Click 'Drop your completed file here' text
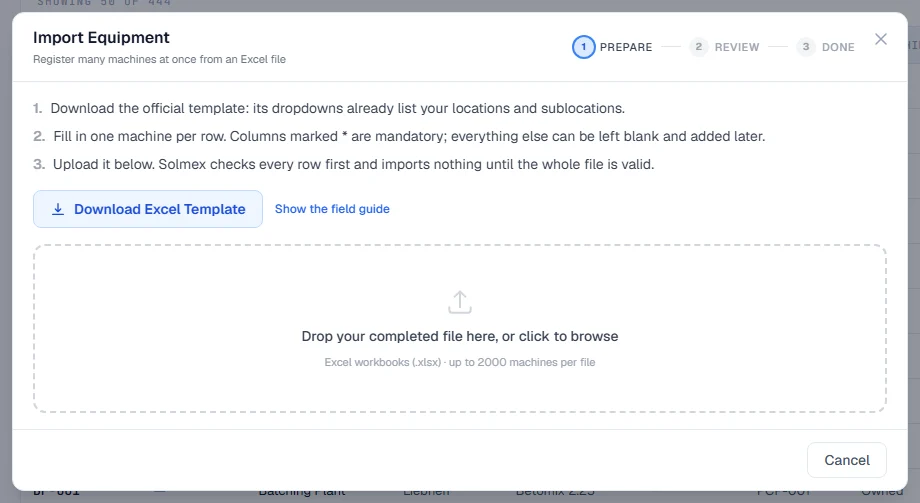This screenshot has height=503, width=920. [x=460, y=336]
